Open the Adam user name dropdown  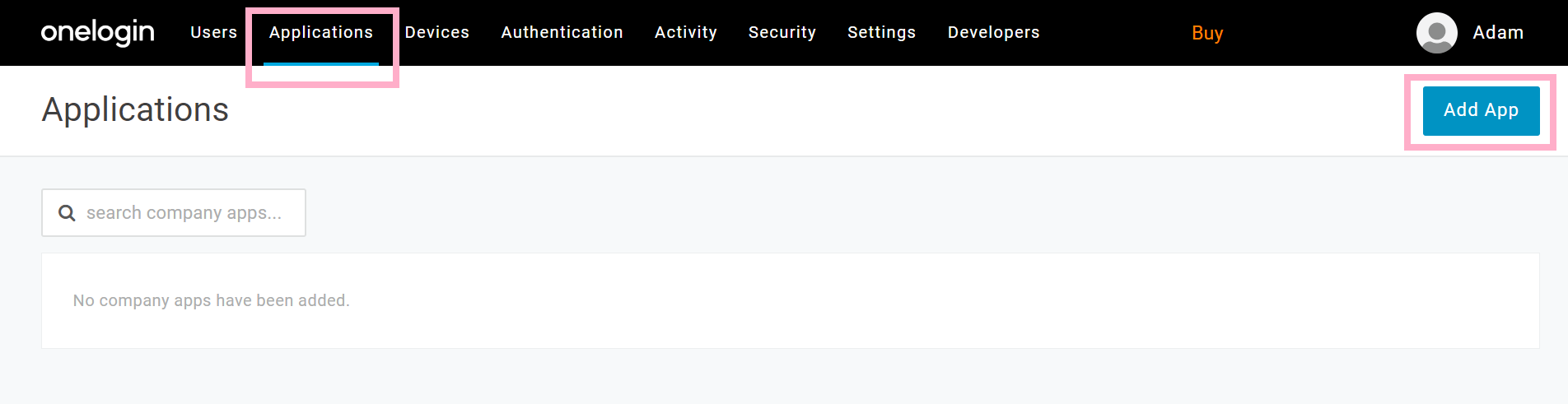click(1497, 32)
